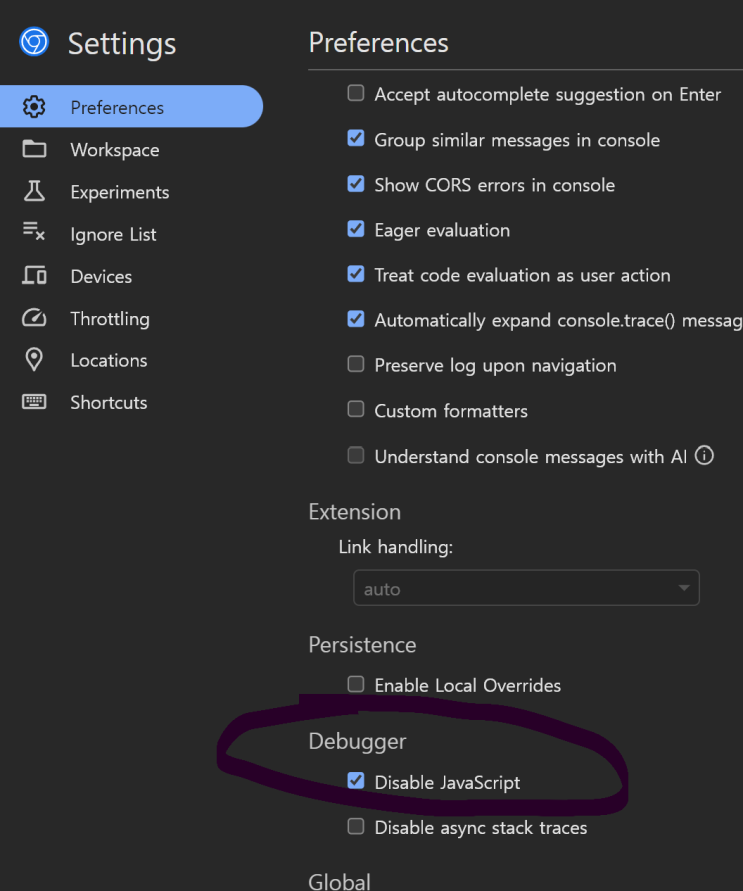The image size is (743, 891).
Task: Open the Workspace settings tab
Action: point(114,150)
